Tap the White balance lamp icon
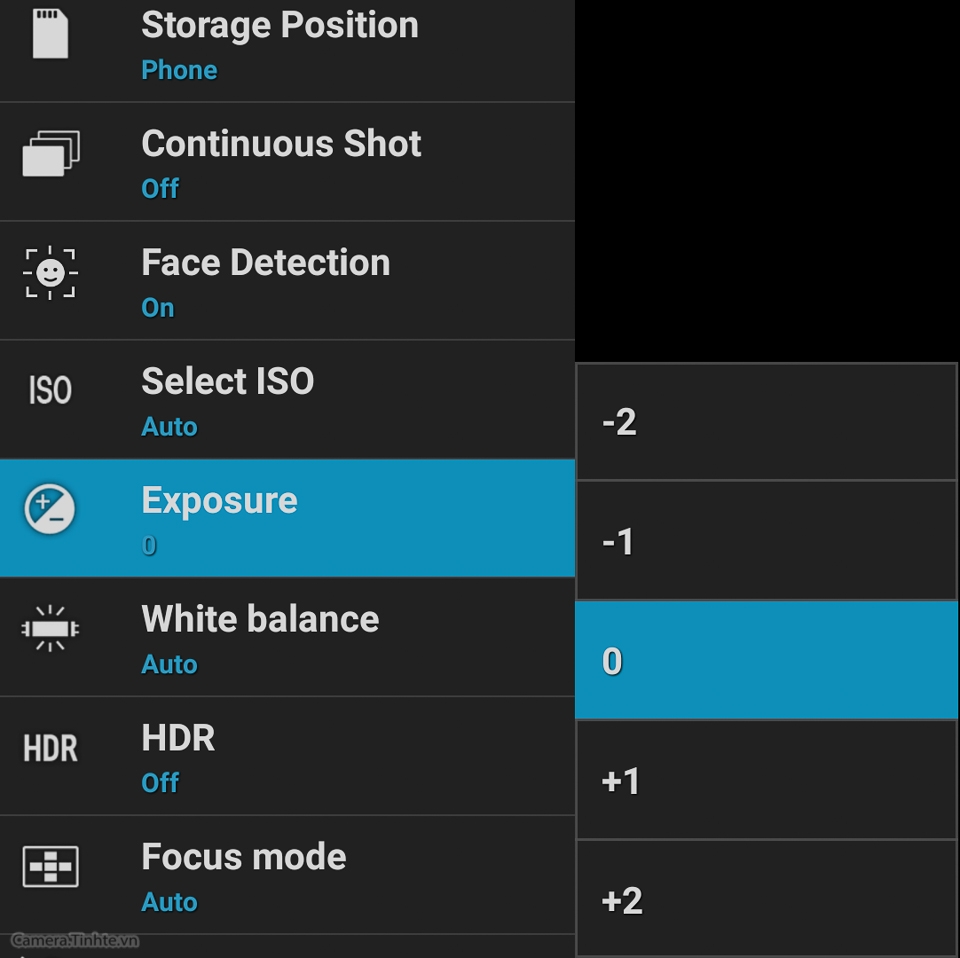Viewport: 960px width, 958px height. (50, 628)
